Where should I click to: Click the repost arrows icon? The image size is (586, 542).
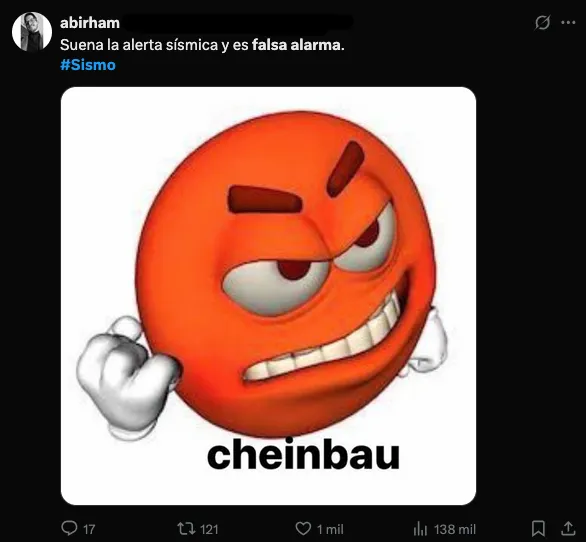[x=186, y=529]
